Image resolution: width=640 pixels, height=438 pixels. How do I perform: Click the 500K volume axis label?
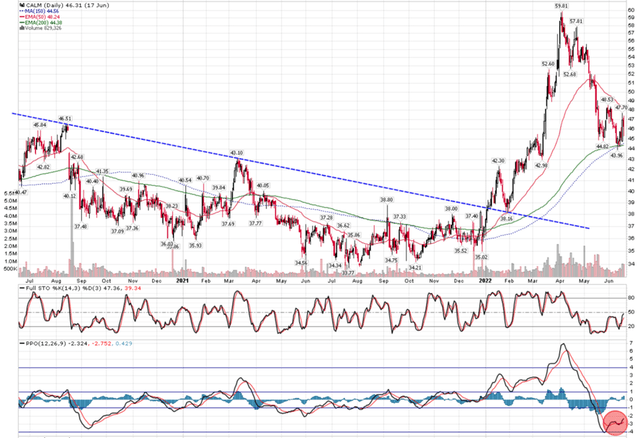(x=11, y=269)
